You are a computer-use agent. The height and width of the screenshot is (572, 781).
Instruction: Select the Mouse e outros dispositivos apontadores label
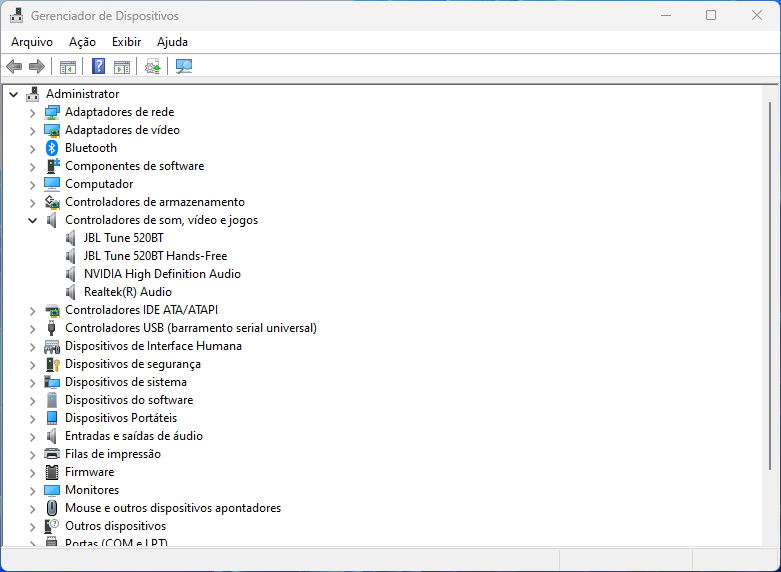pyautogui.click(x=173, y=508)
